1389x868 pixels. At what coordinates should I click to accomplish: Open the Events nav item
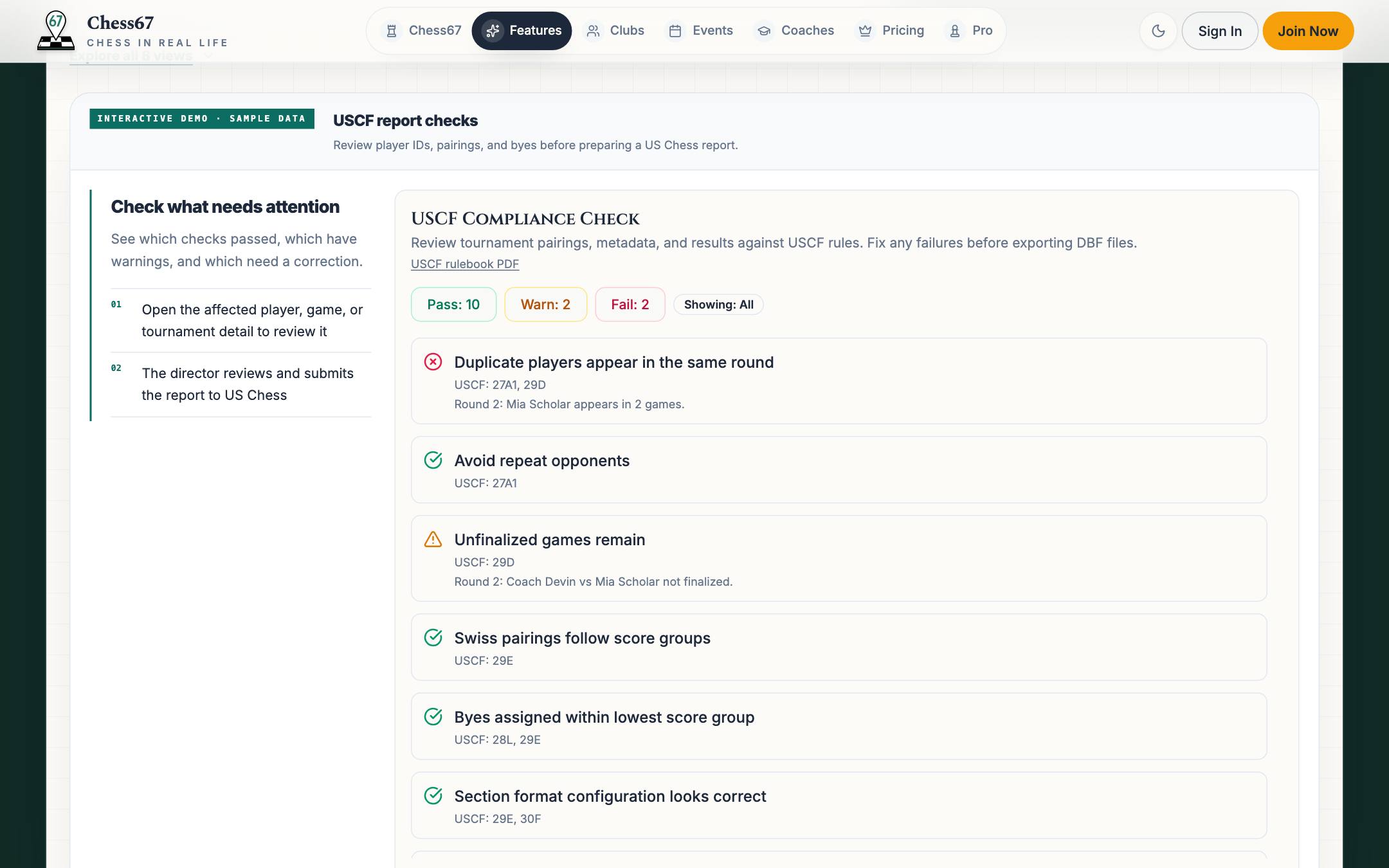point(701,31)
